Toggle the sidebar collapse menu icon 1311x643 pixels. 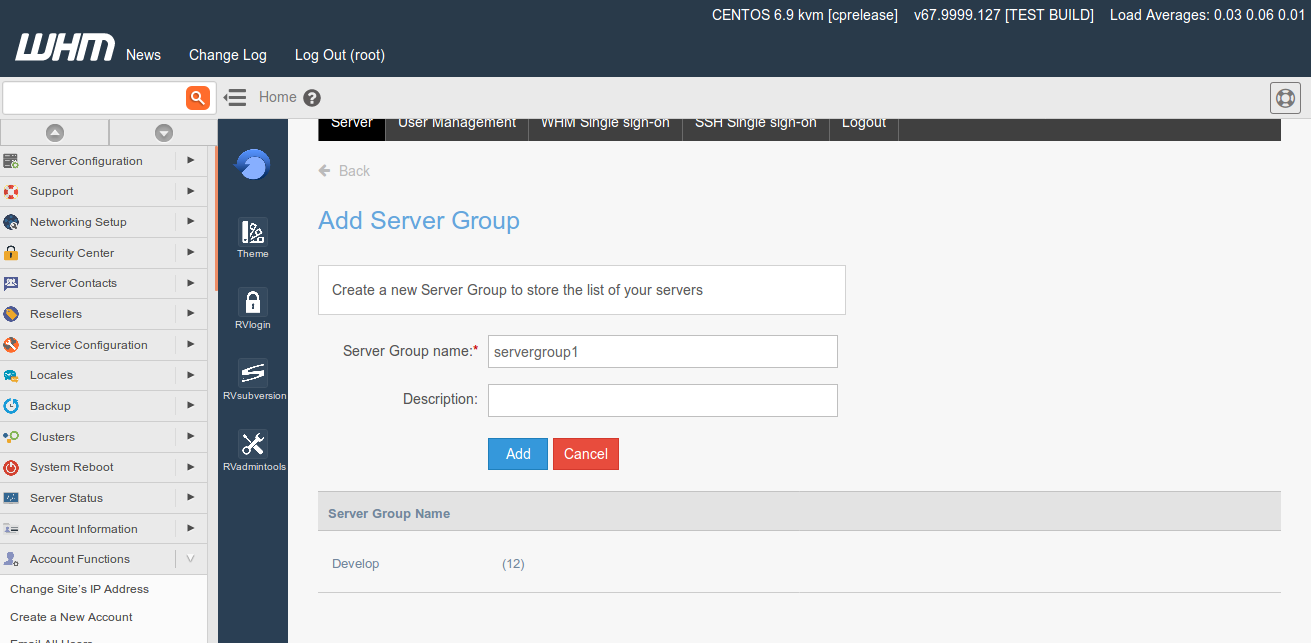pyautogui.click(x=235, y=97)
